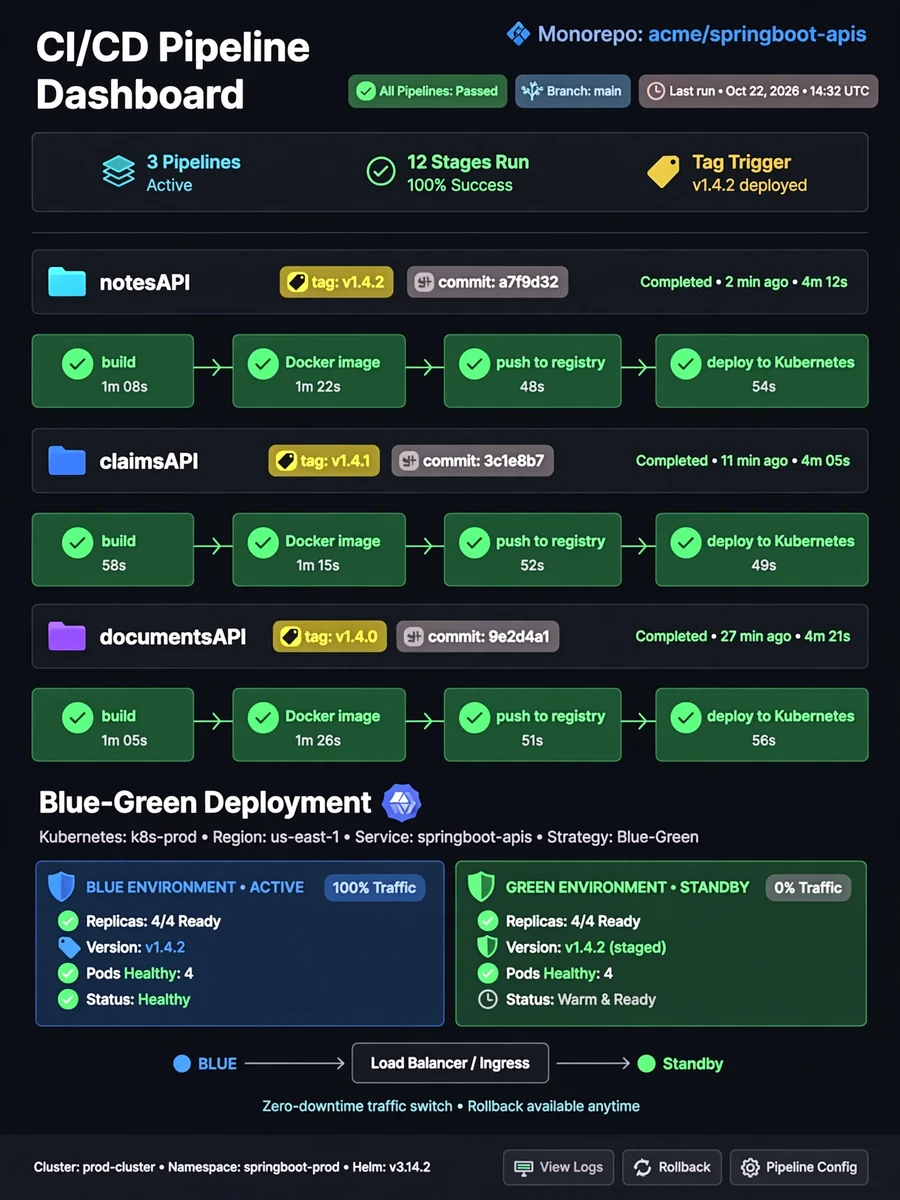This screenshot has width=900, height=1200.
Task: Click the documentsAPI purple folder icon
Action: (x=67, y=636)
